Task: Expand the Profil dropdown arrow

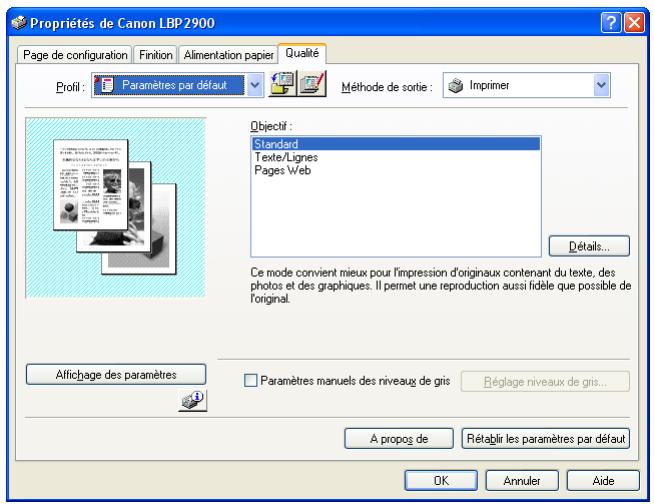Action: 255,85
